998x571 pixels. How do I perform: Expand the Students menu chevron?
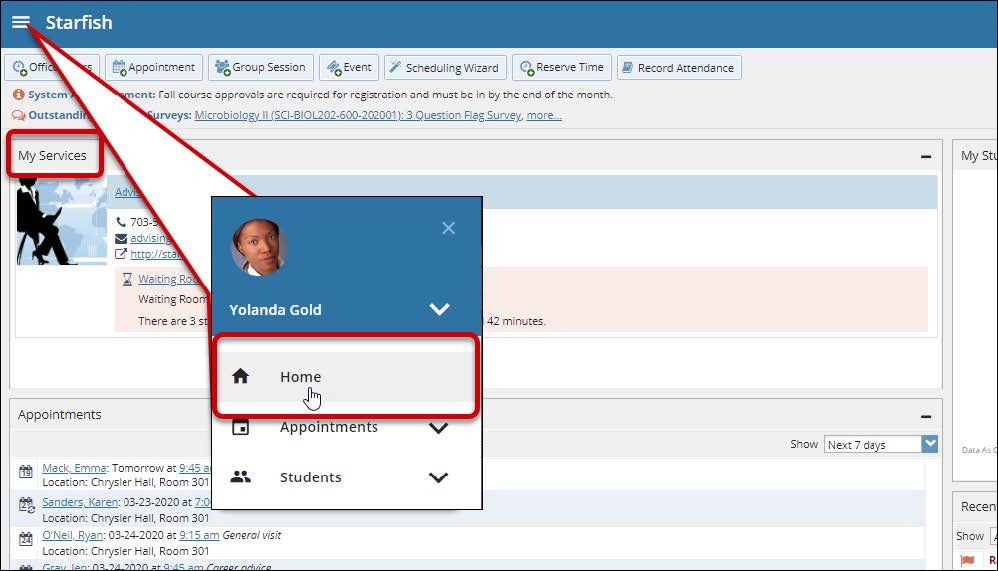(x=438, y=478)
